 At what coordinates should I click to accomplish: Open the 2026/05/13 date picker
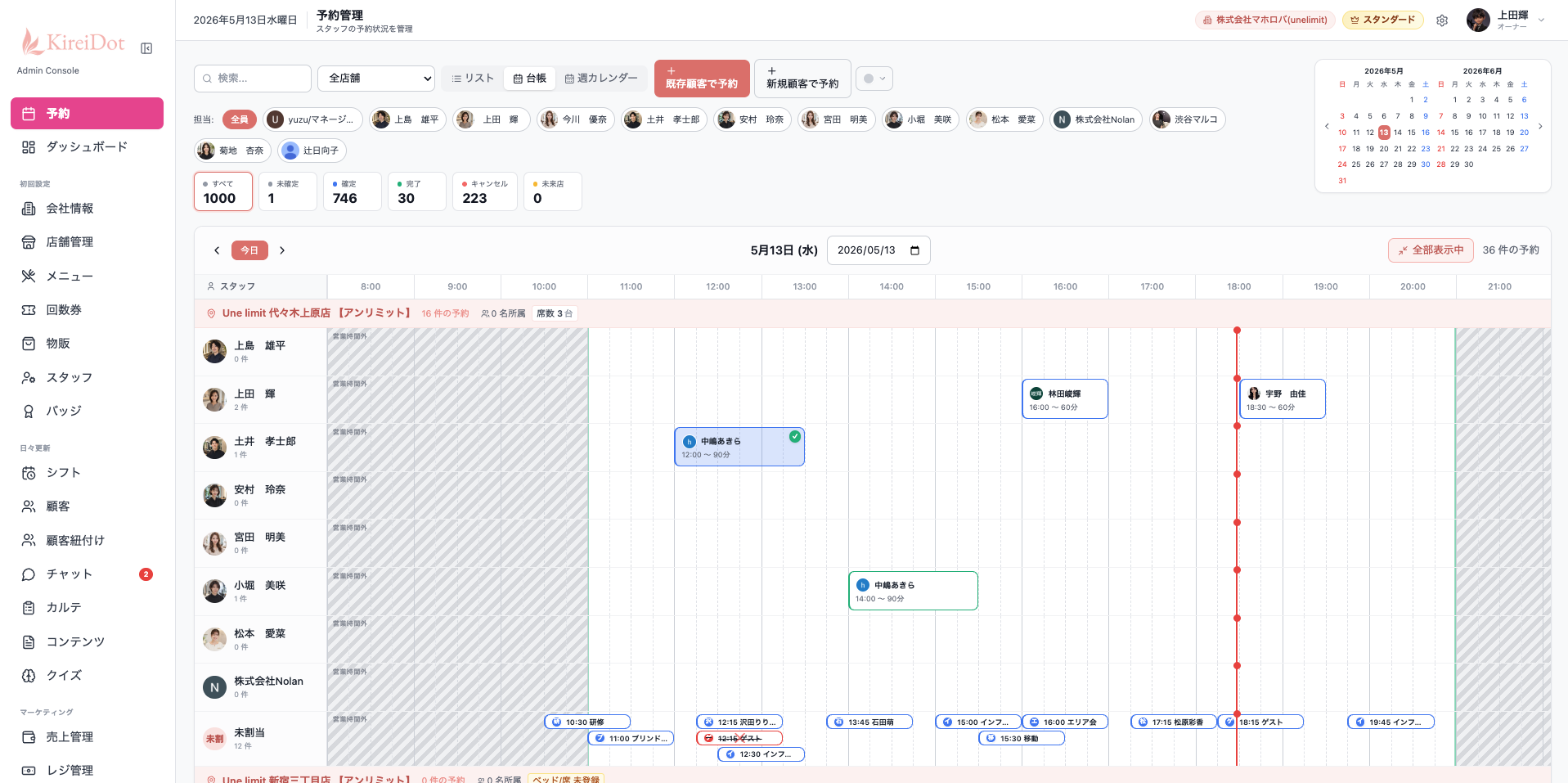878,250
